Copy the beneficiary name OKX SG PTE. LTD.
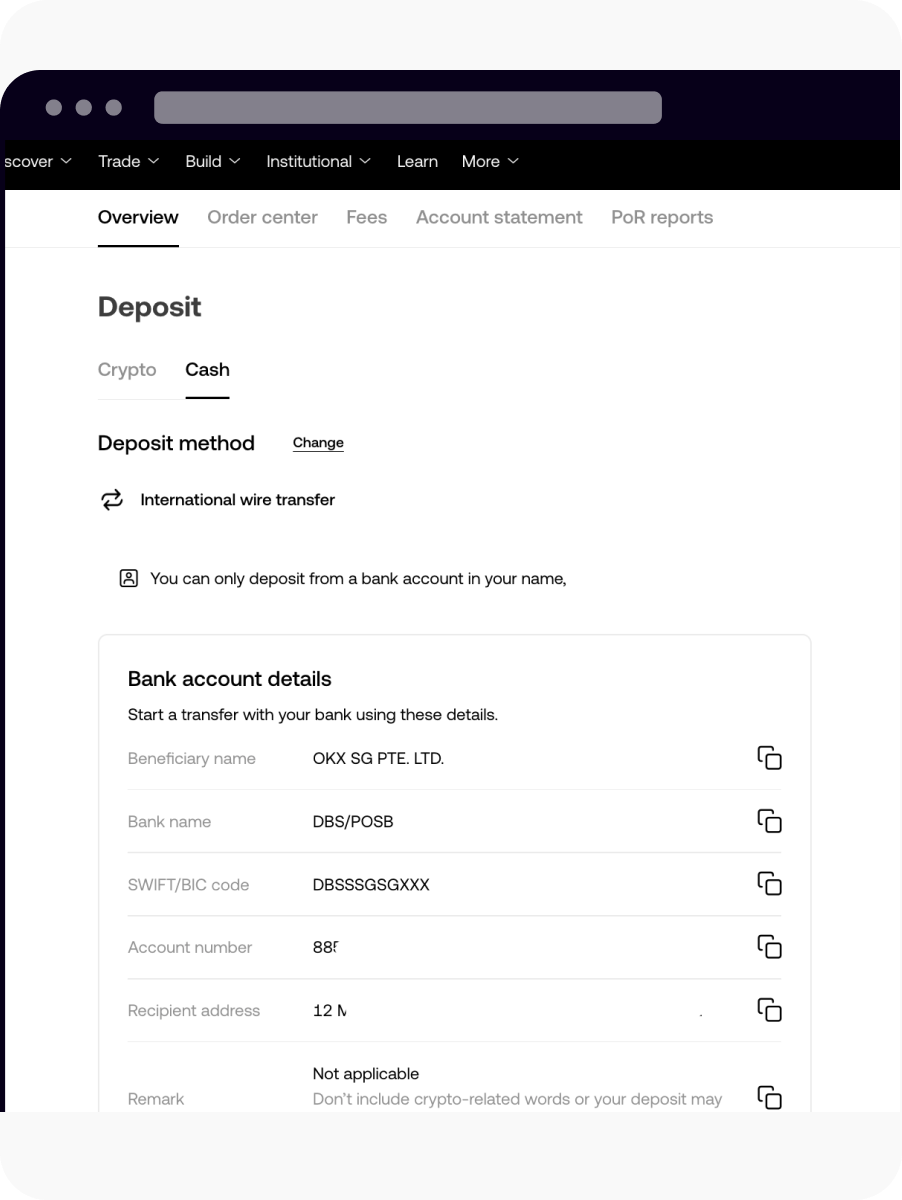The height and width of the screenshot is (1200, 902). click(x=770, y=758)
